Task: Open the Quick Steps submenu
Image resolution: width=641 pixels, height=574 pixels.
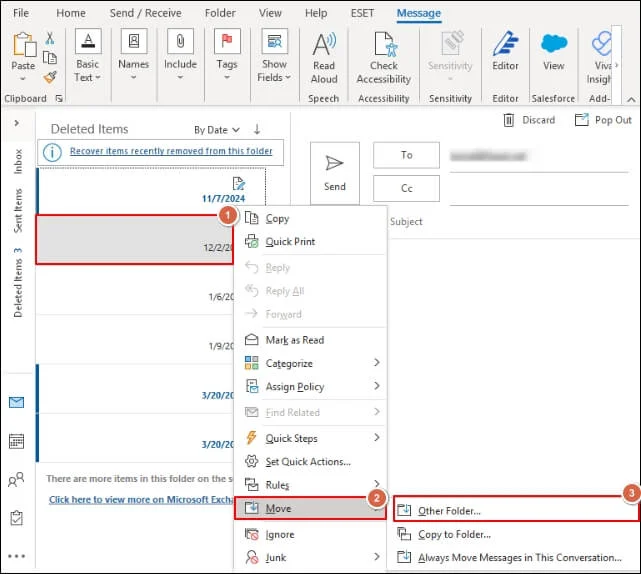Action: click(x=311, y=438)
